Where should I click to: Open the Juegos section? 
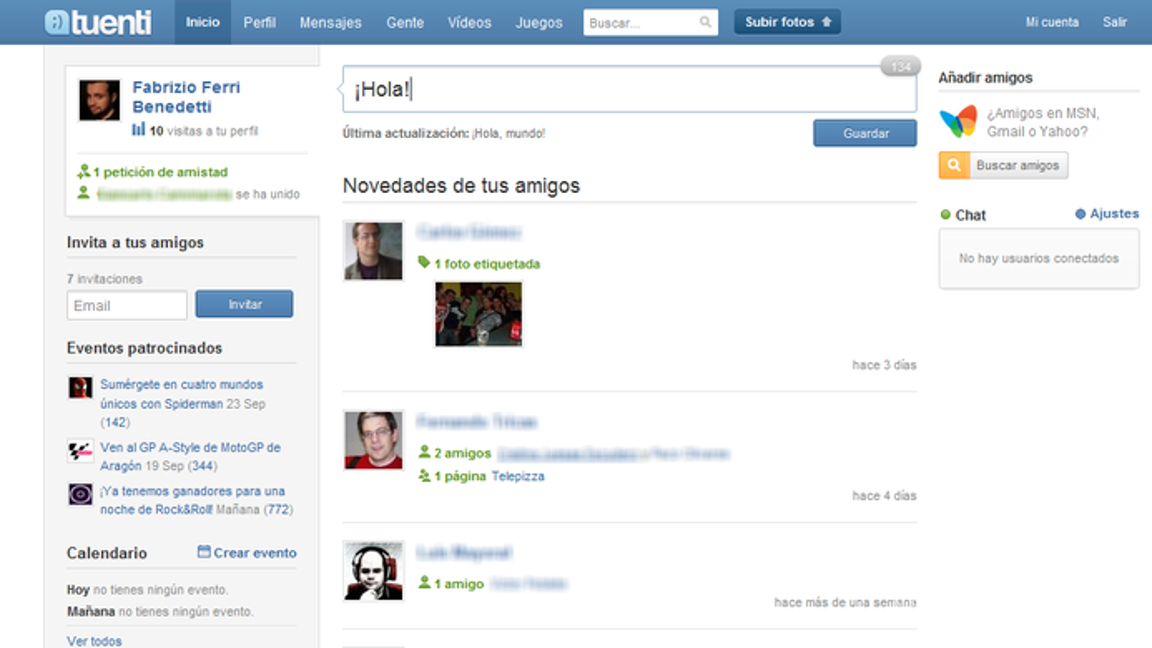538,22
